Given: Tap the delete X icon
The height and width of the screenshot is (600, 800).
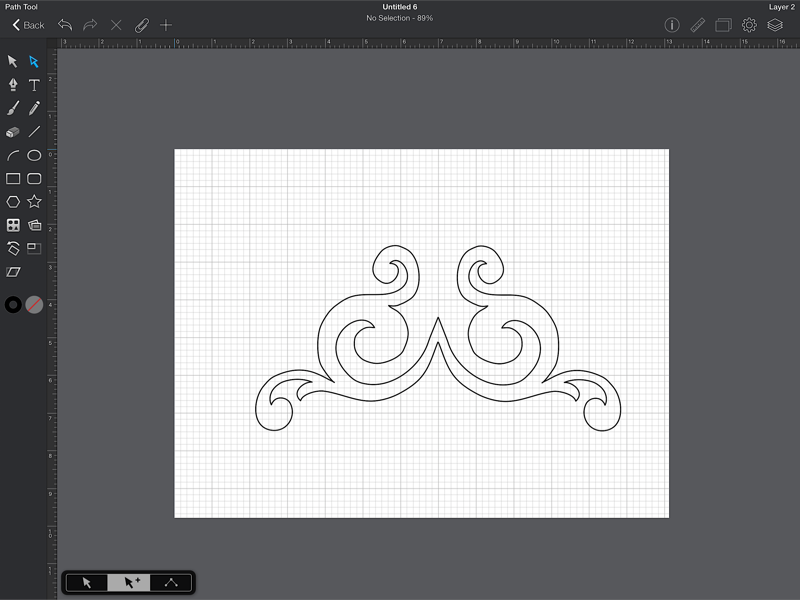Looking at the screenshot, I should 116,25.
